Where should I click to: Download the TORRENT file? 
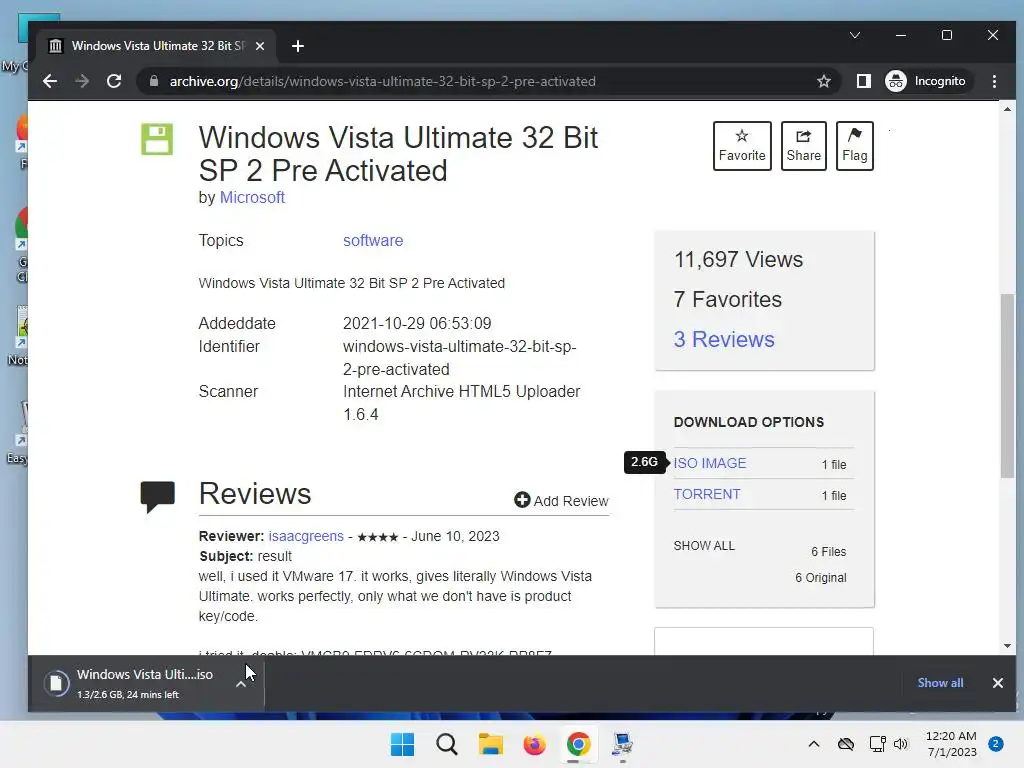[x=707, y=494]
